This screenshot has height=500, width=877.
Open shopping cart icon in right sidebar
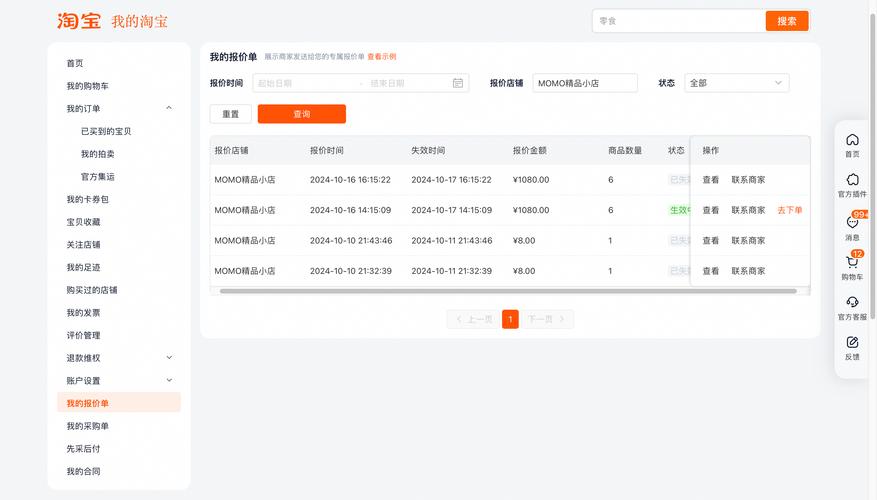[852, 262]
